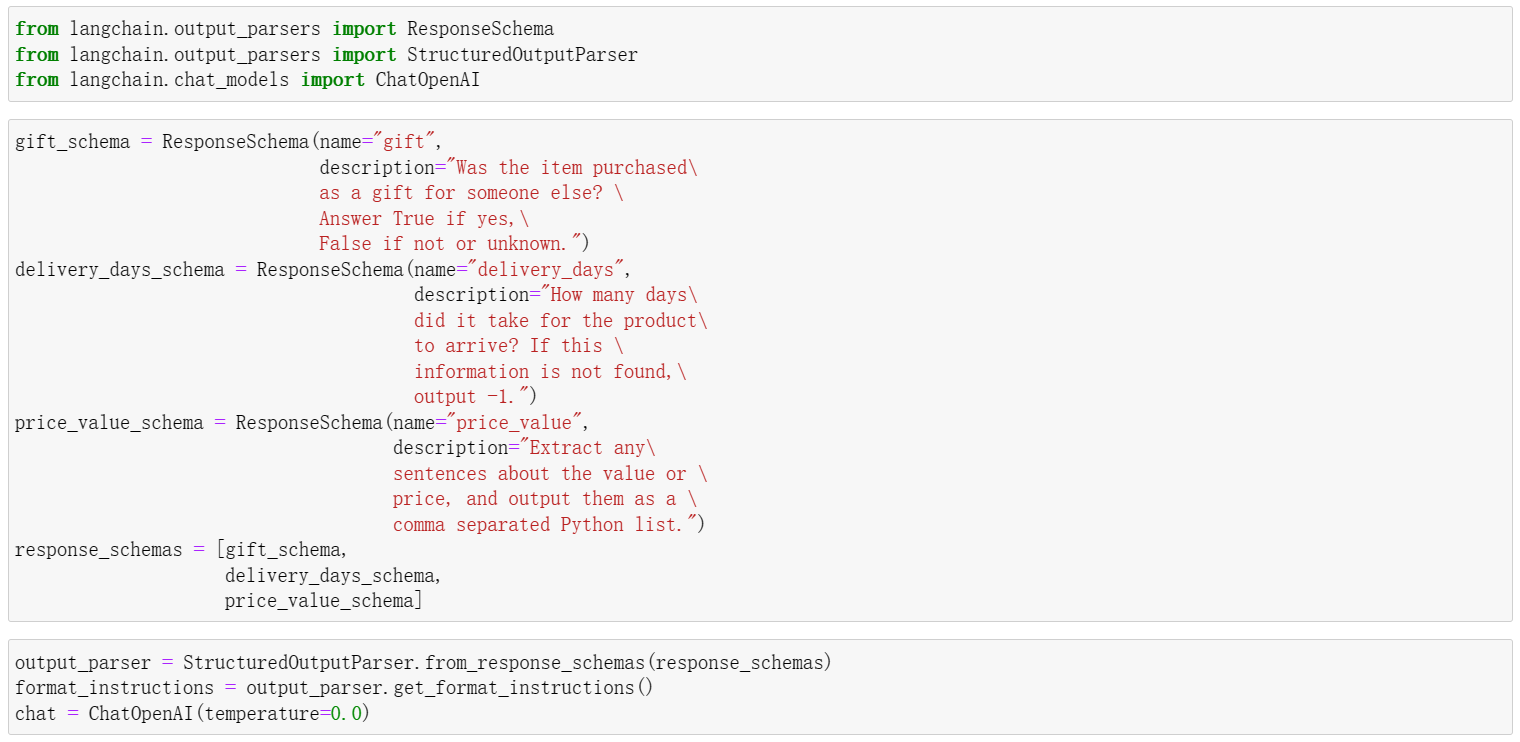
Task: Click the "Answer True if yes," description line
Action: point(423,219)
